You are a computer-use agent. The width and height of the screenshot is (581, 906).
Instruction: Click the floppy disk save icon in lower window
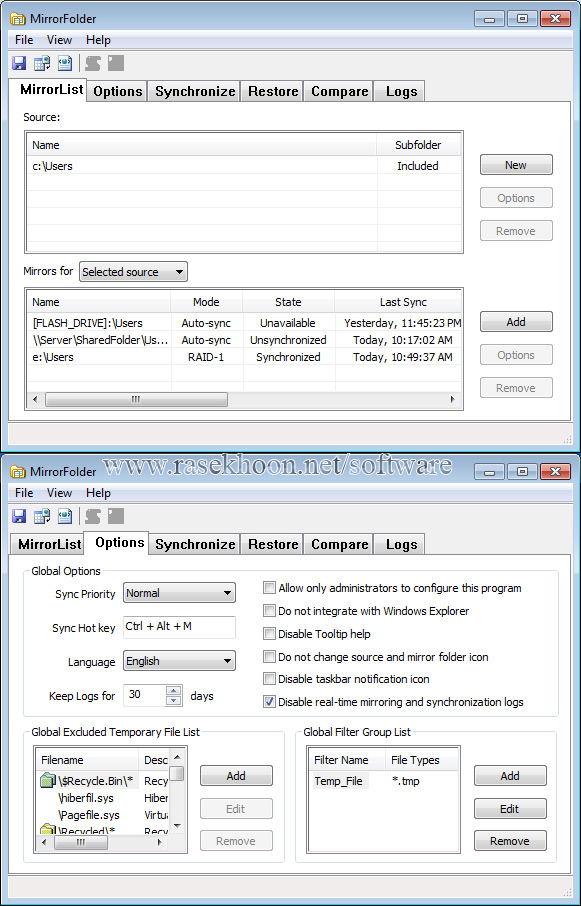19,516
